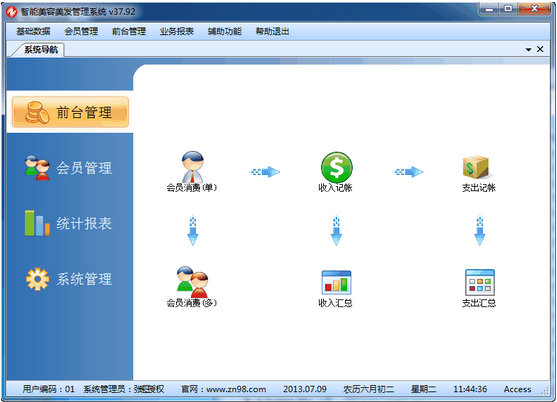Click the coins icon on 前台管理

click(37, 113)
